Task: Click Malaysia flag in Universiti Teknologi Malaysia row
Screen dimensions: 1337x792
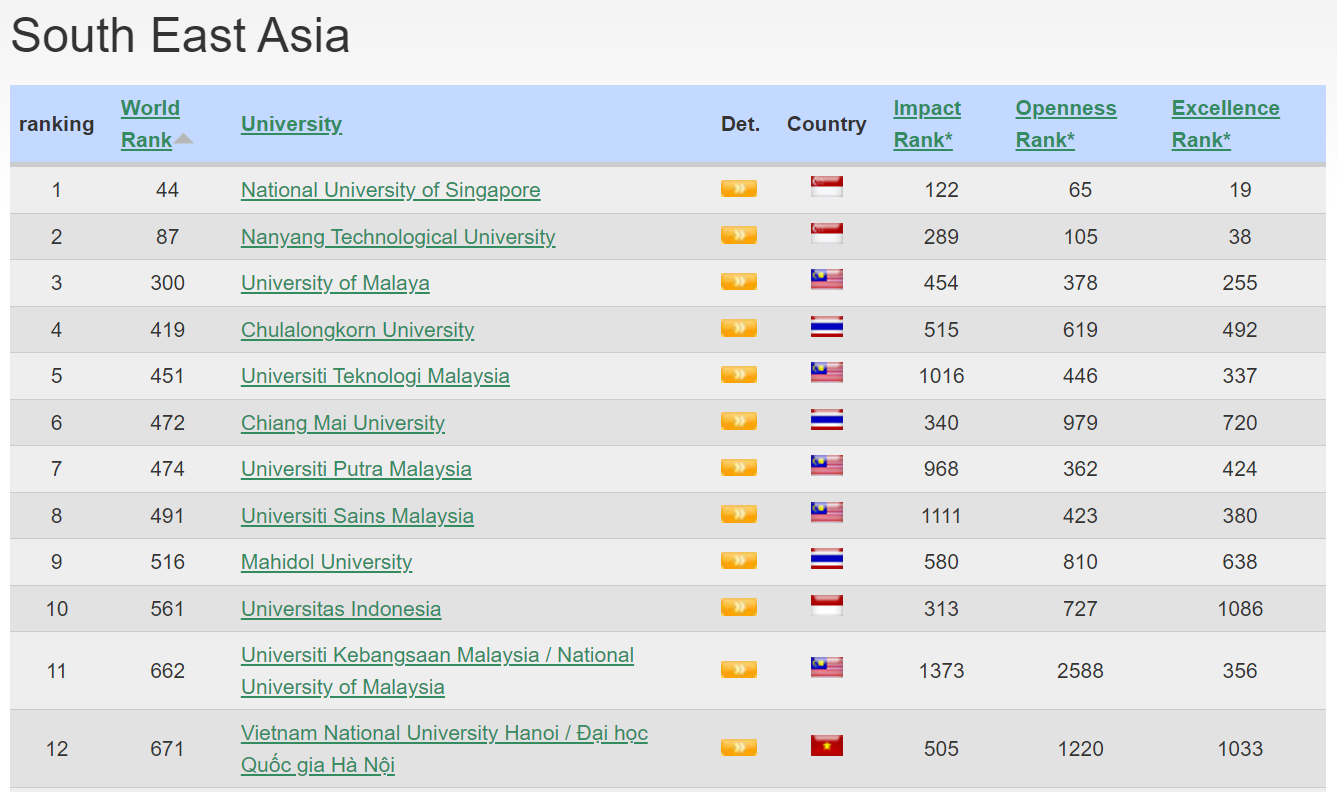Action: 827,373
